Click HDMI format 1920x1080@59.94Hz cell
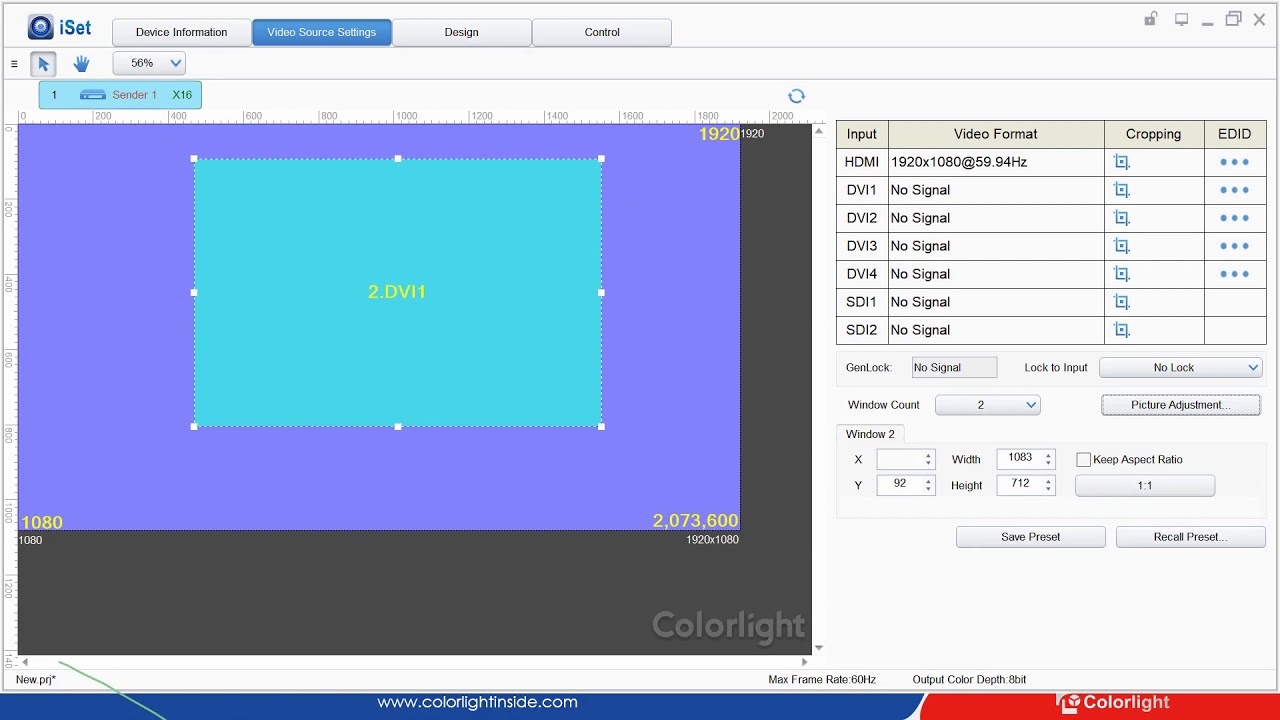1280x720 pixels. pyautogui.click(x=996, y=162)
